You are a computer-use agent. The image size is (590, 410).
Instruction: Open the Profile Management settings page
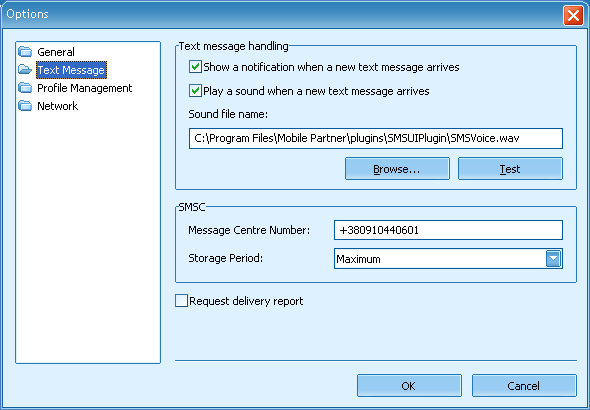coord(85,88)
